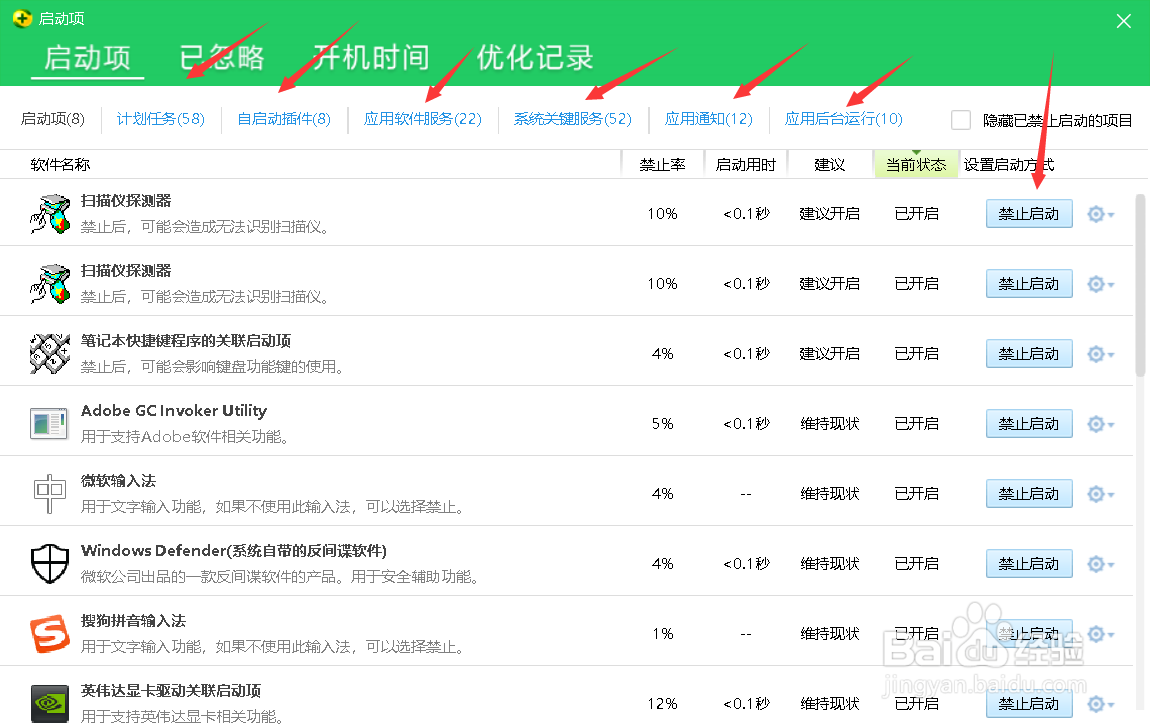Screen dimensions: 1150x725
Task: Open gear settings for 笔记本快捷键程序 row
Action: click(x=1100, y=354)
